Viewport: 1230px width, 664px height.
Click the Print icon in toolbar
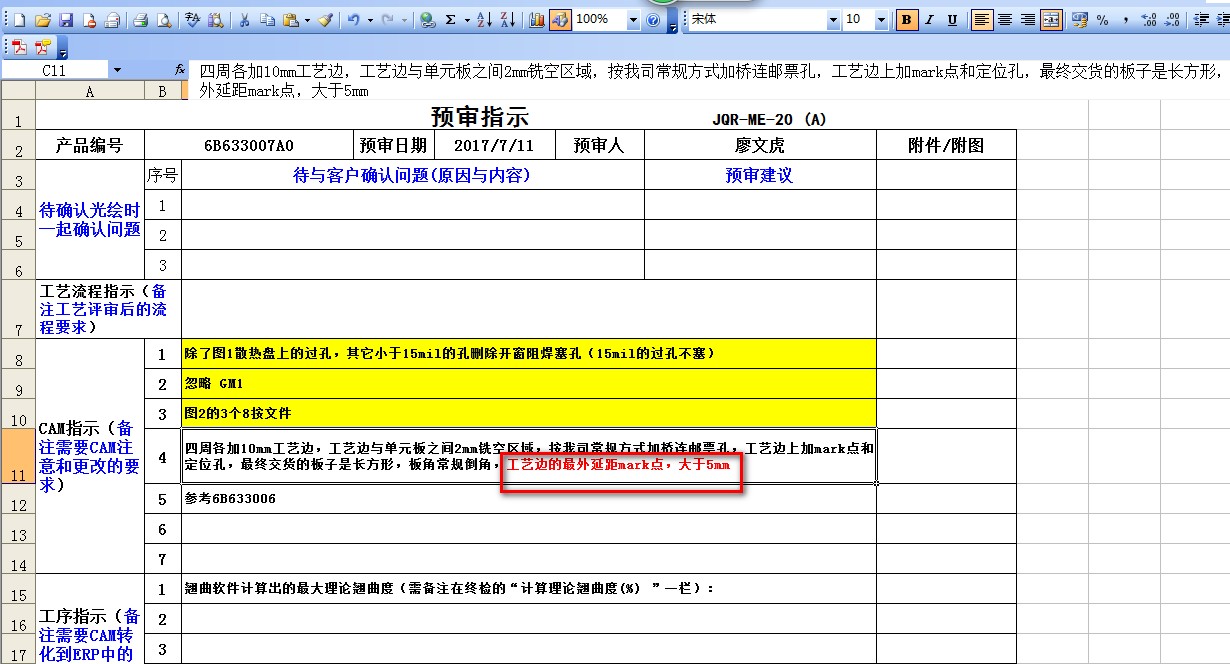[x=141, y=20]
